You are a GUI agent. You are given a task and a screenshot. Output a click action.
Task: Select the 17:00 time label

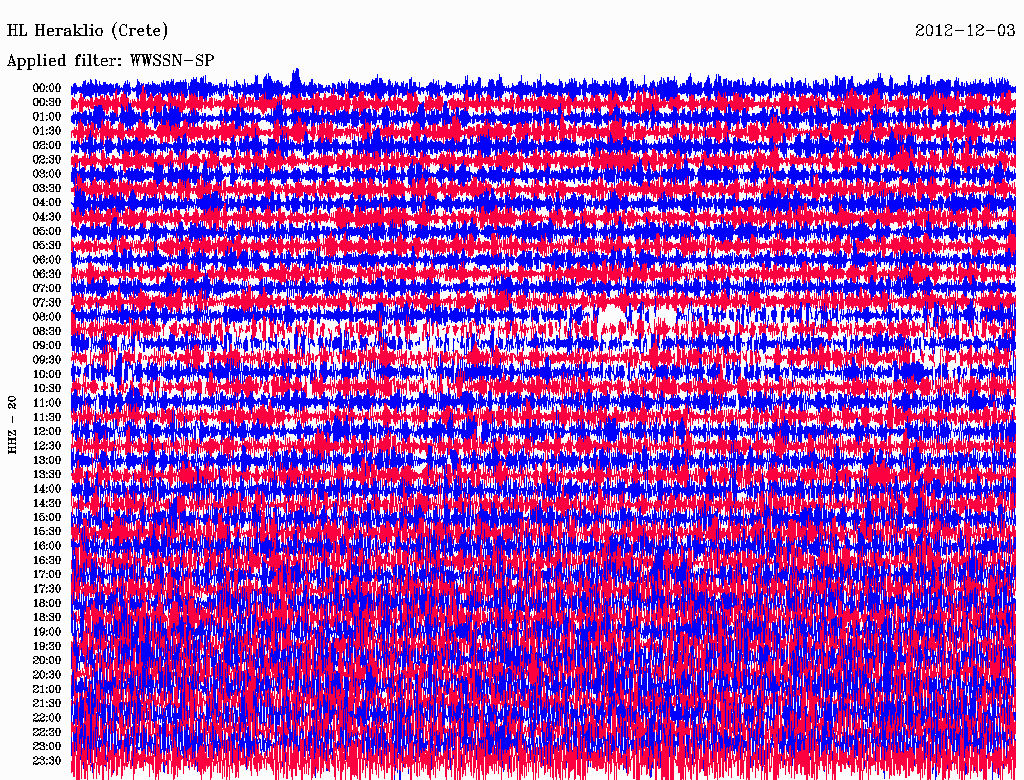click(46, 574)
